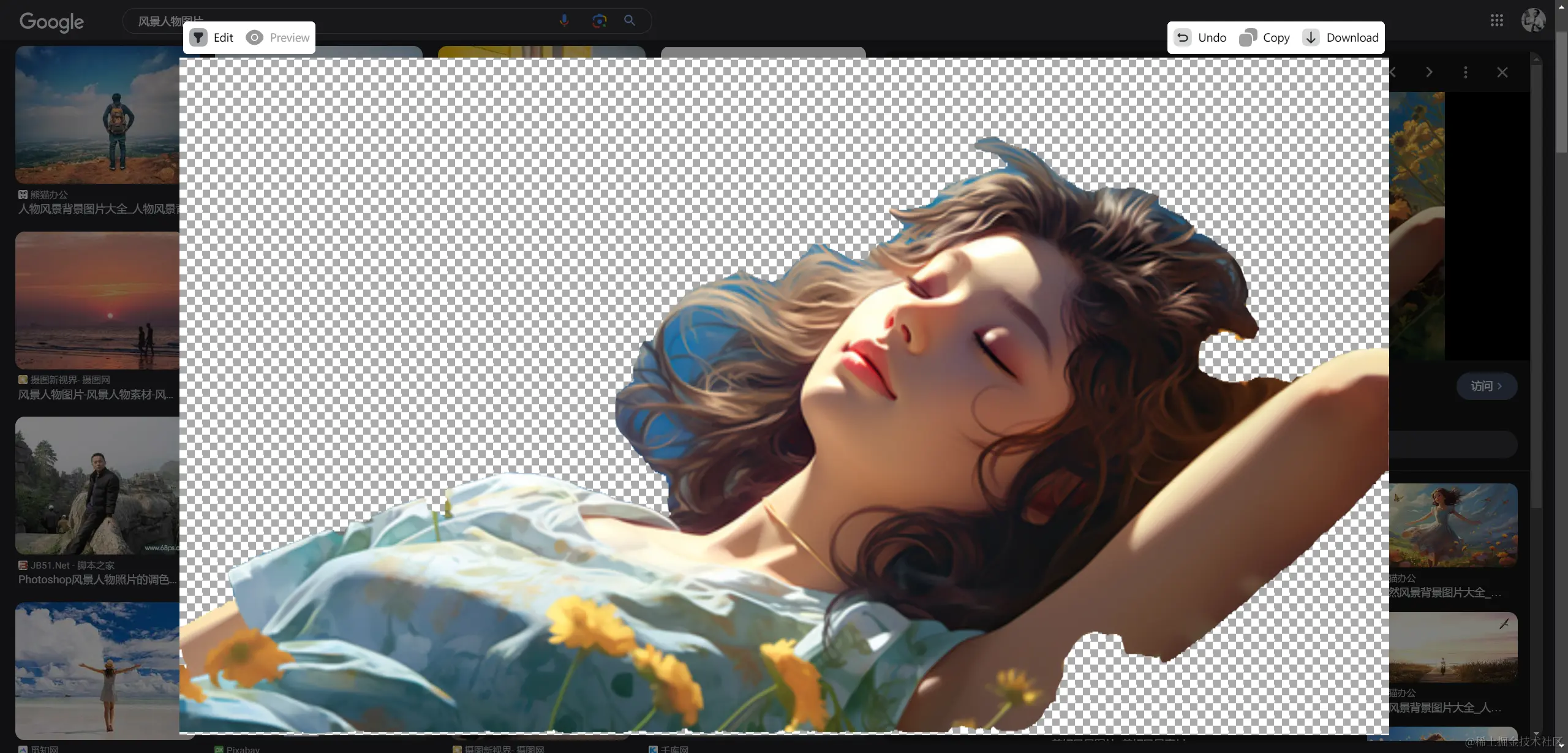Open dancing girl in meadow thumbnail
Screen dimensions: 1568x753
(1453, 525)
